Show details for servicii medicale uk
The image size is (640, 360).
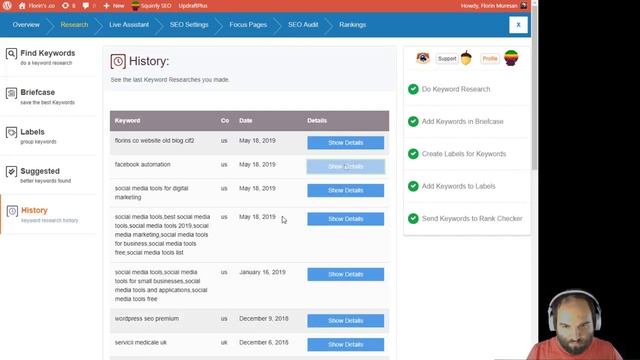346,344
